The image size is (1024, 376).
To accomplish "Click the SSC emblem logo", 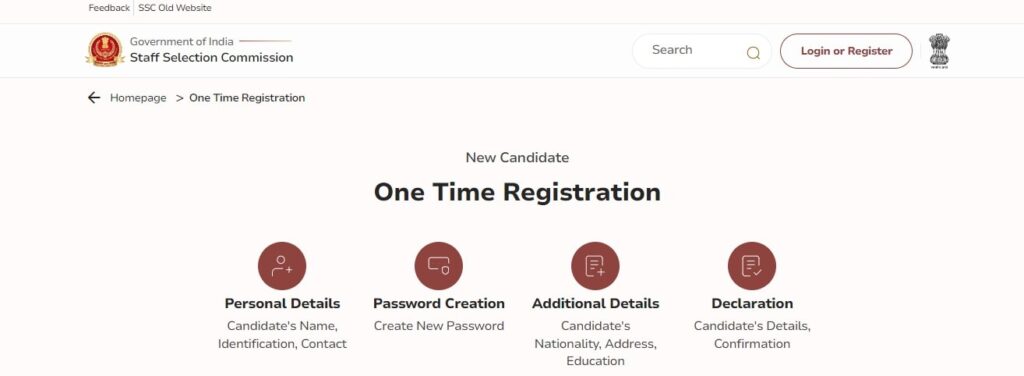I will (105, 50).
